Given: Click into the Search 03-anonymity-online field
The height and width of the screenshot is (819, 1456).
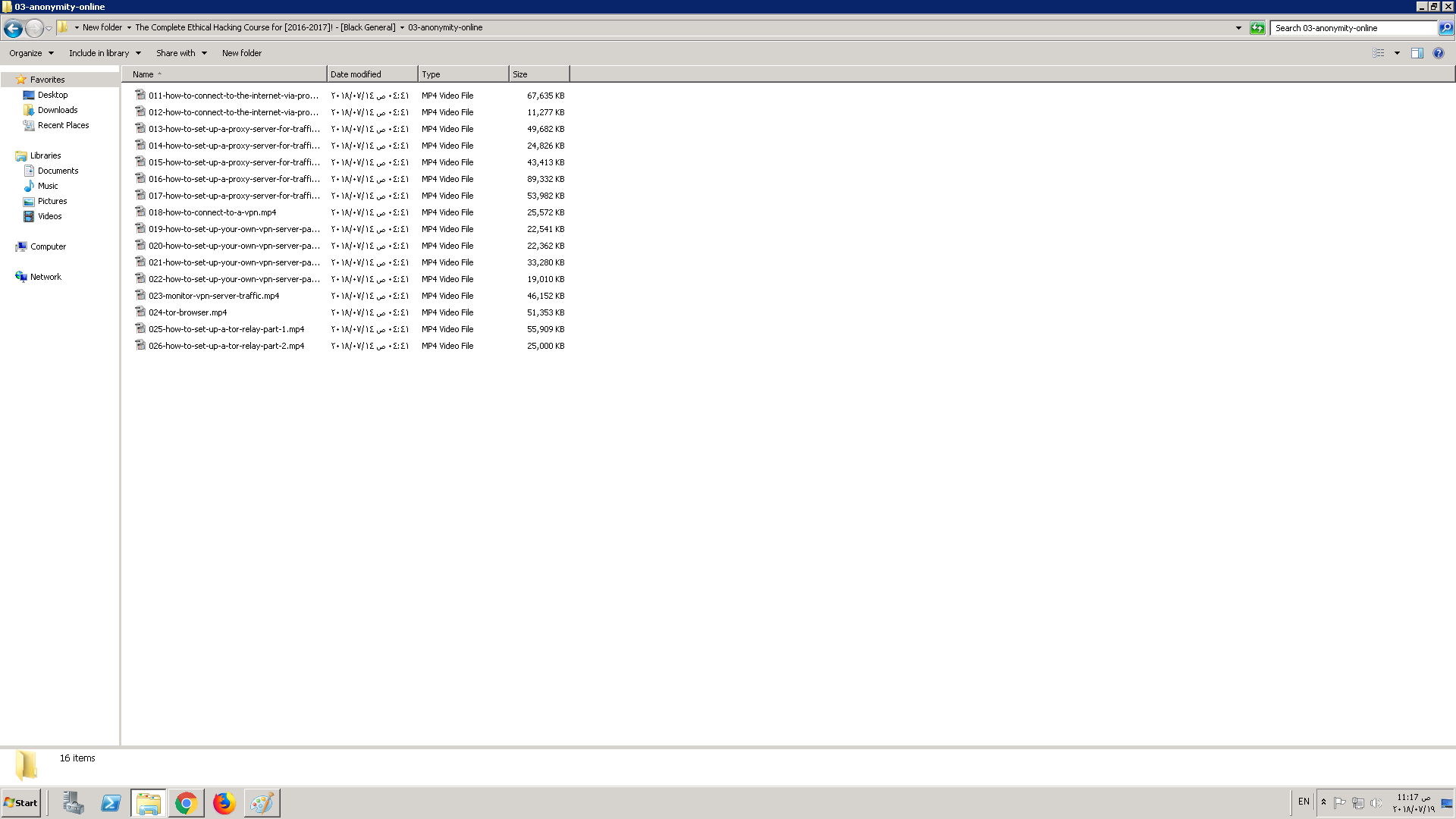Looking at the screenshot, I should (x=1353, y=28).
